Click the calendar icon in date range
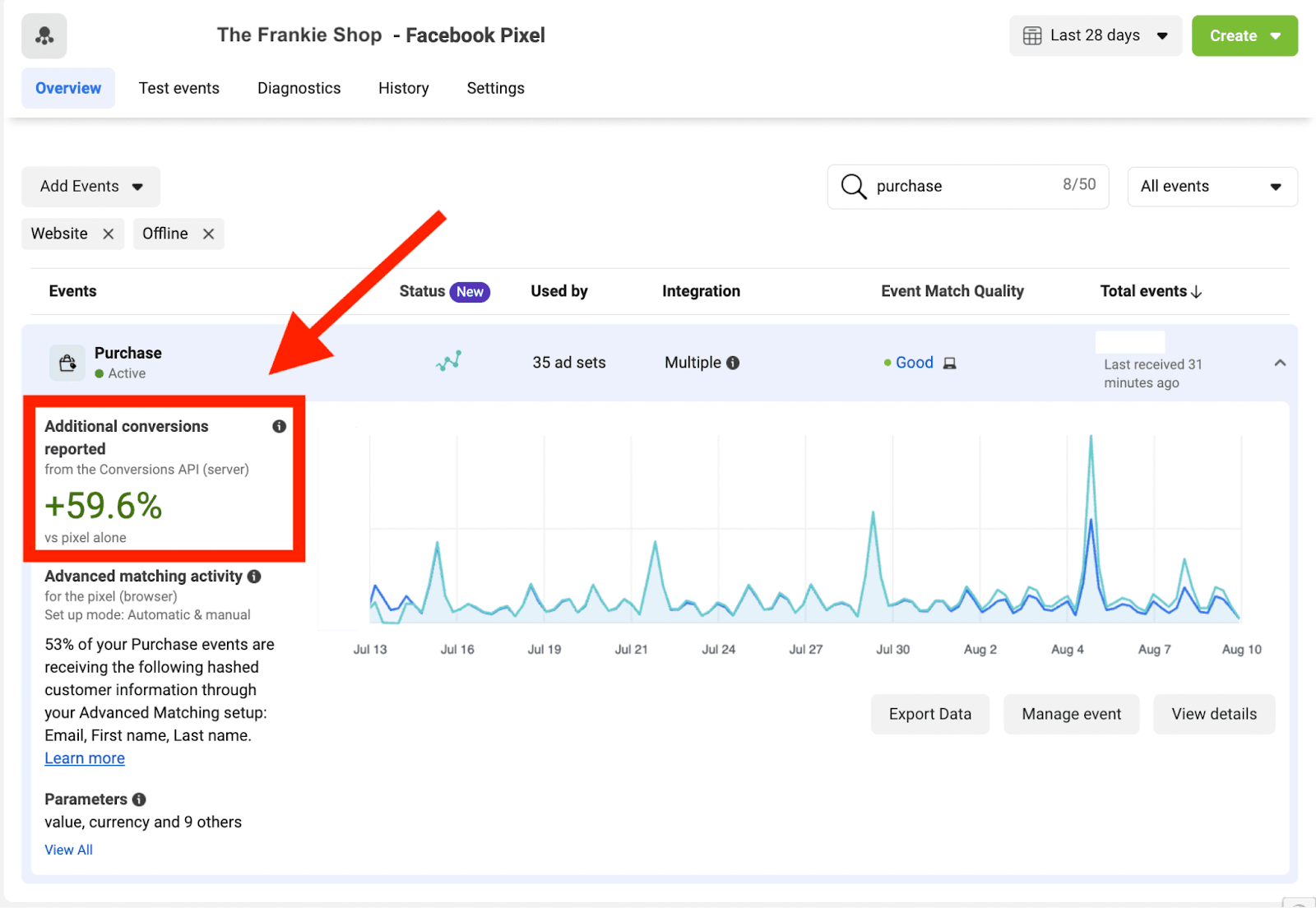The width and height of the screenshot is (1316, 908). click(x=1031, y=35)
